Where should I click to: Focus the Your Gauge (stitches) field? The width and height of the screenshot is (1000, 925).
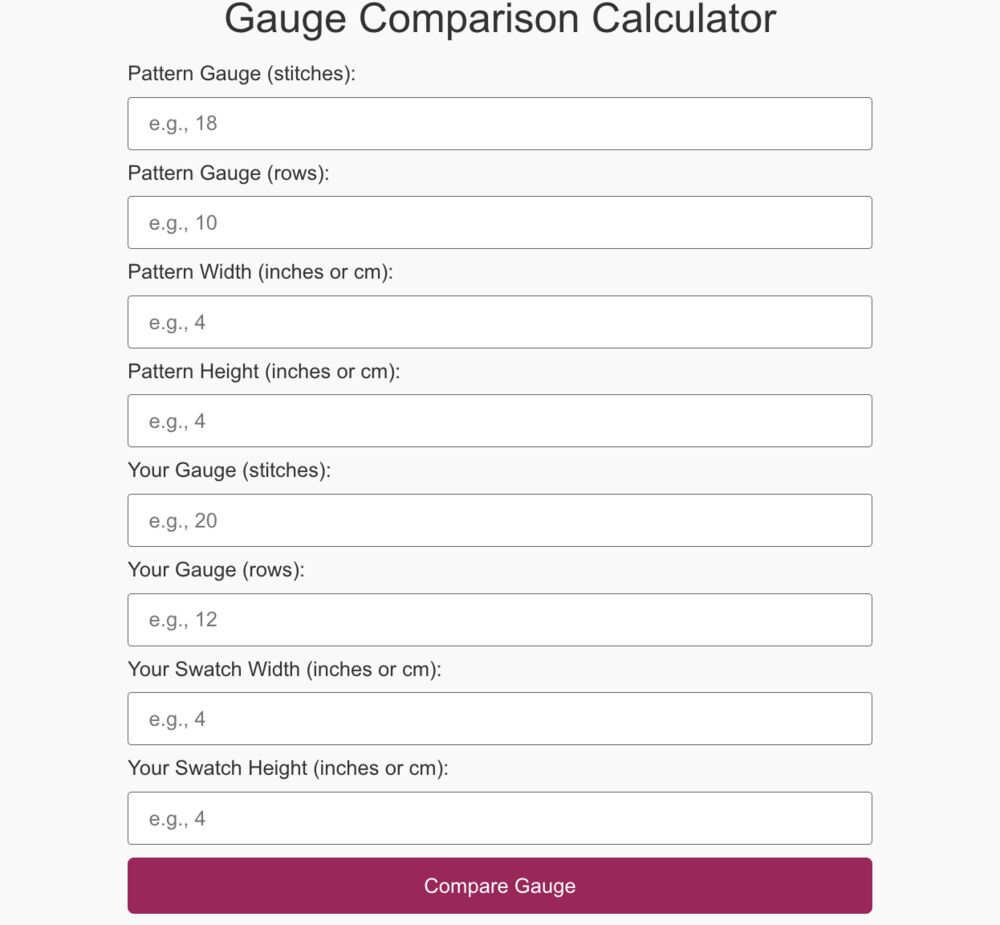pos(500,519)
